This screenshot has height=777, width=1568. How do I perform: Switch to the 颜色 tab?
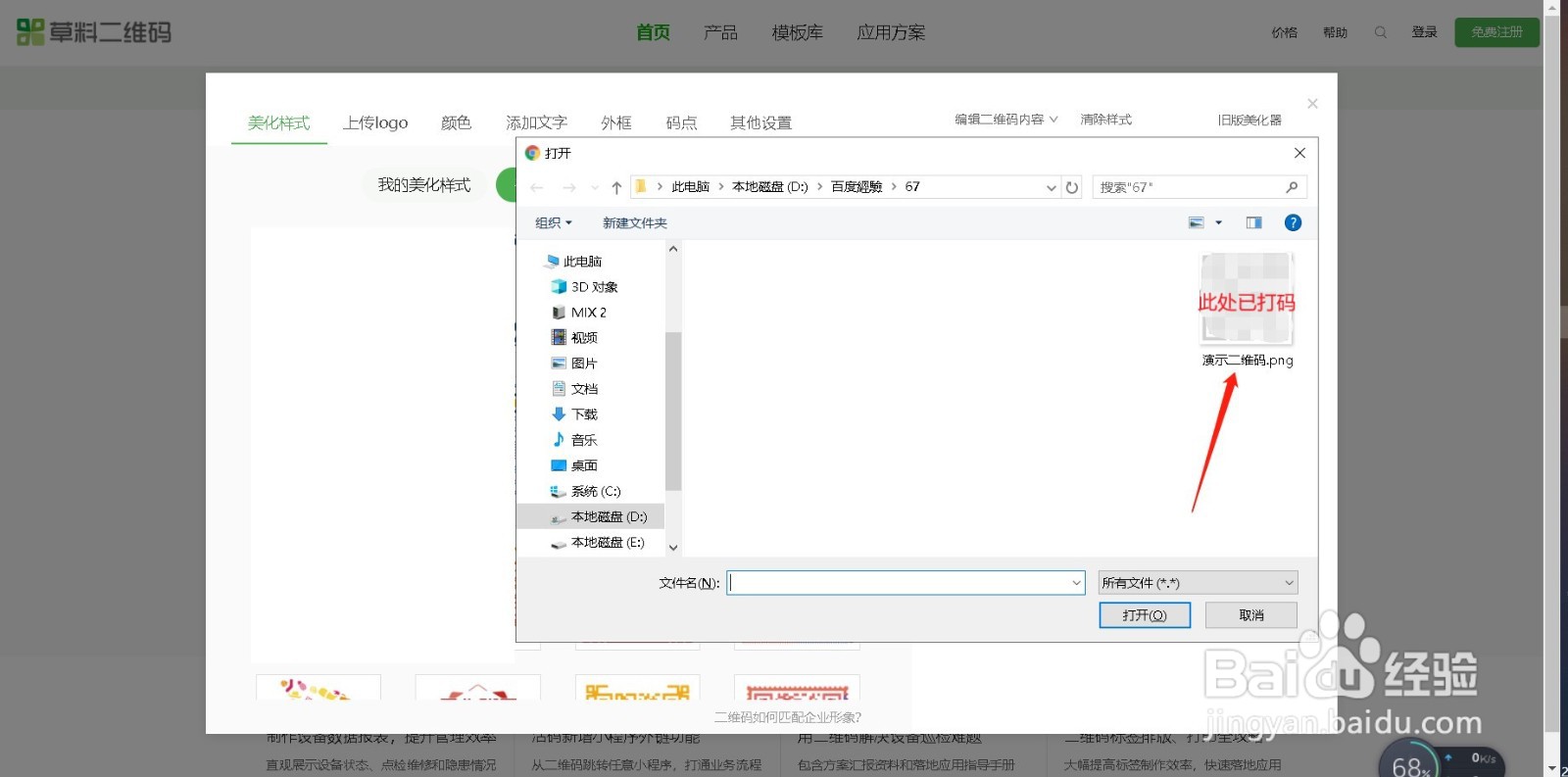456,122
